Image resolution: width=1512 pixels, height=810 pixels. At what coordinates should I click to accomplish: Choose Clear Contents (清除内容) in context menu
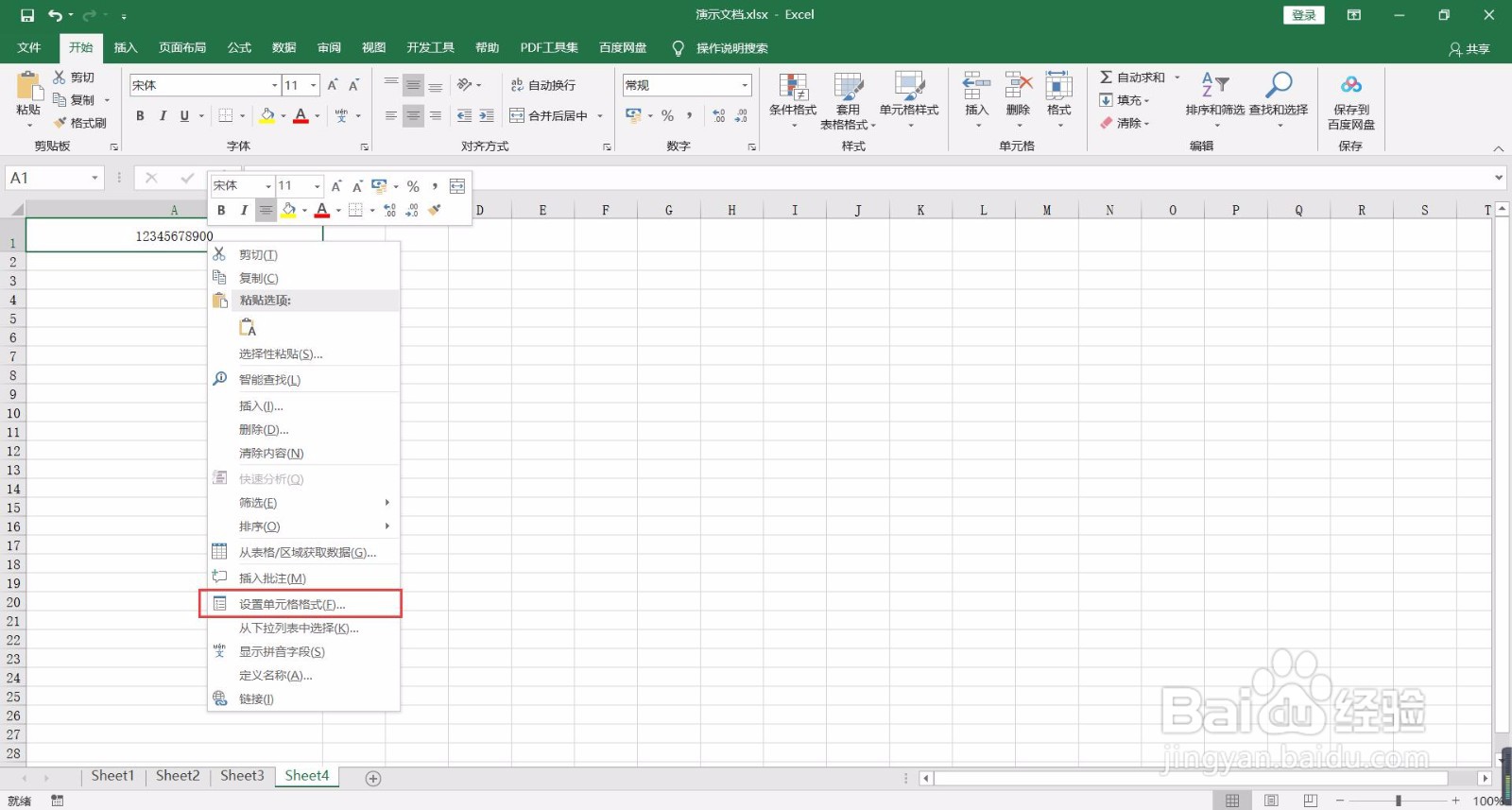303,453
